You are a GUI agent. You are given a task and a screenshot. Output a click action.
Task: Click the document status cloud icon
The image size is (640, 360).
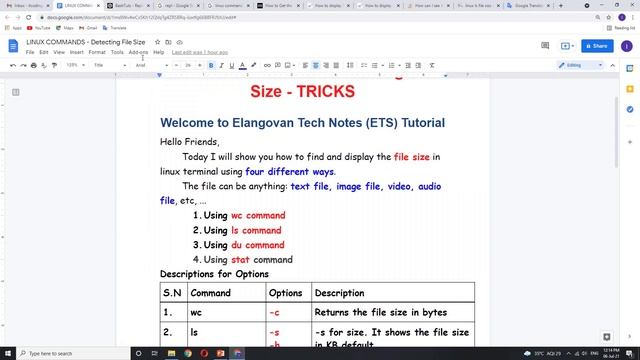pos(180,42)
